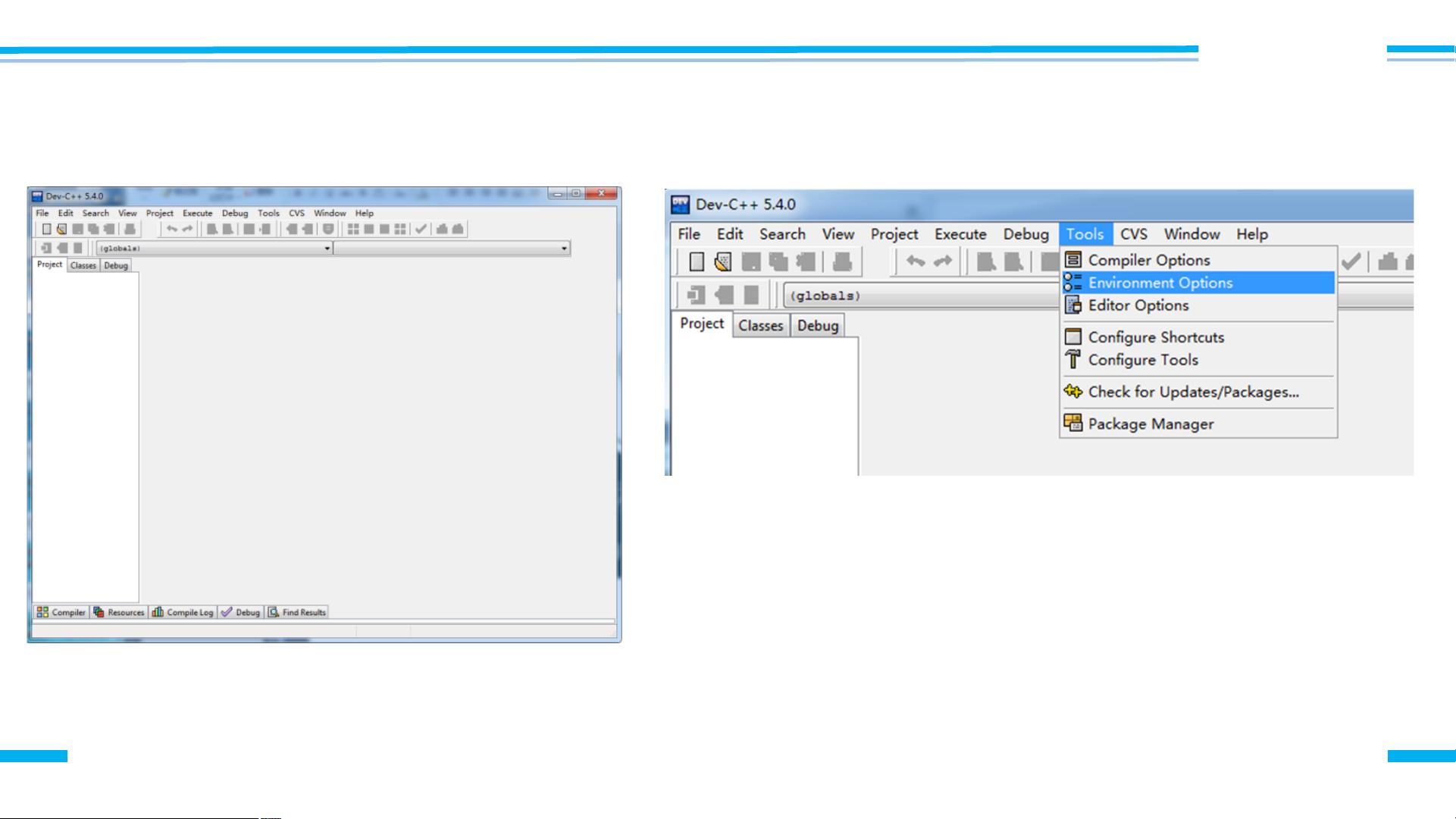
Task: Expand the (globals) dropdown arrow in the small window
Action: click(x=327, y=249)
